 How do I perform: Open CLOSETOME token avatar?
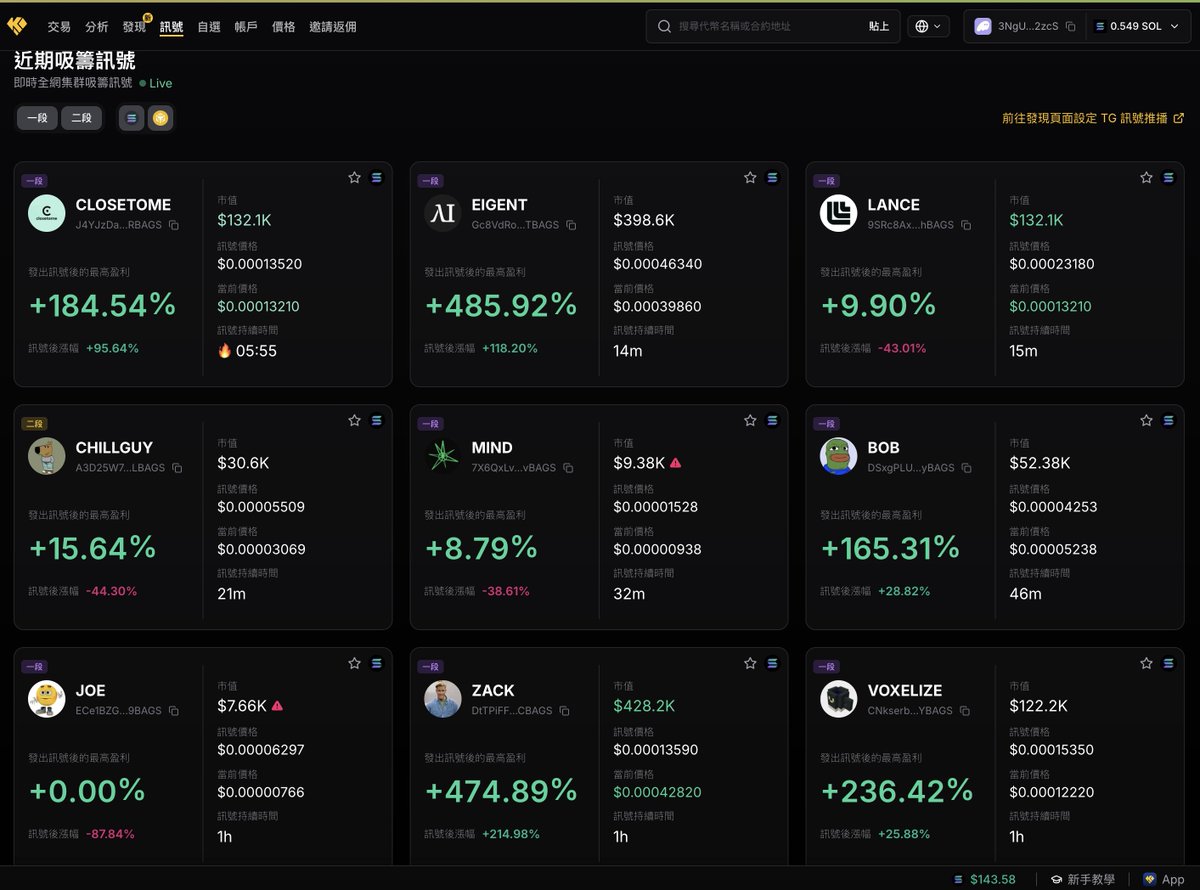click(x=47, y=213)
